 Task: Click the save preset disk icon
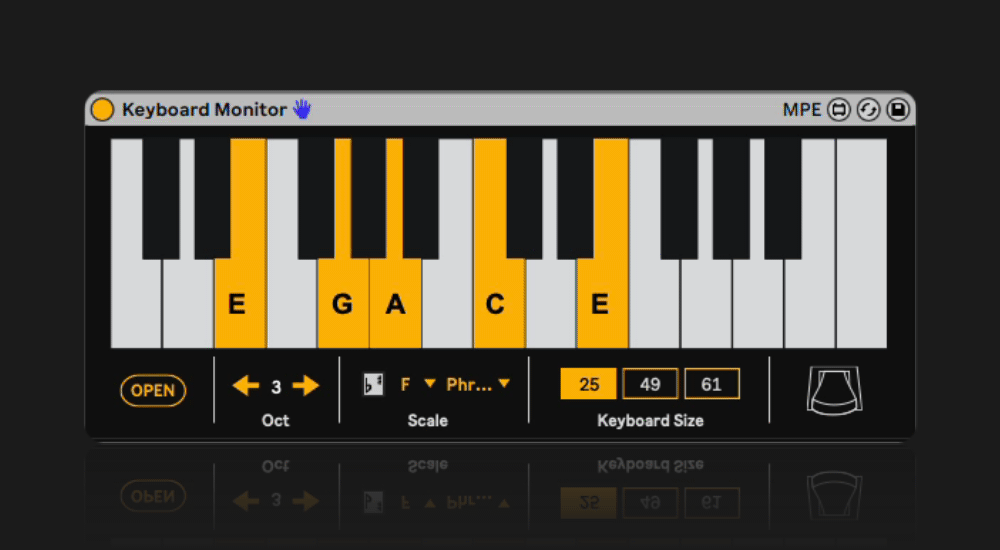click(x=897, y=110)
